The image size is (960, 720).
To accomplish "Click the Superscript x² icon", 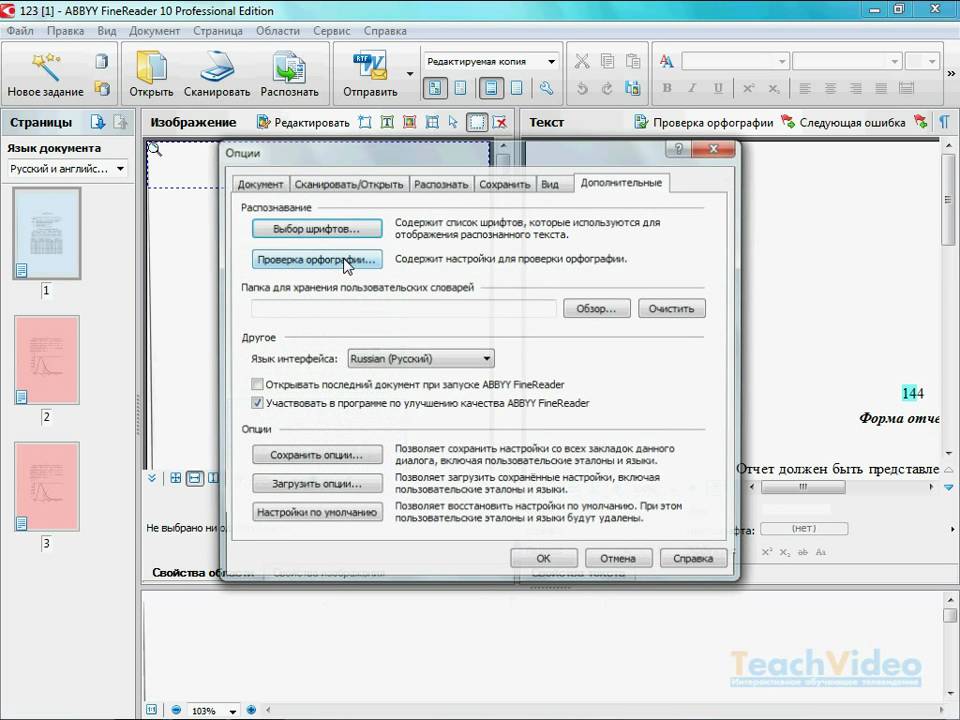I will (x=748, y=89).
